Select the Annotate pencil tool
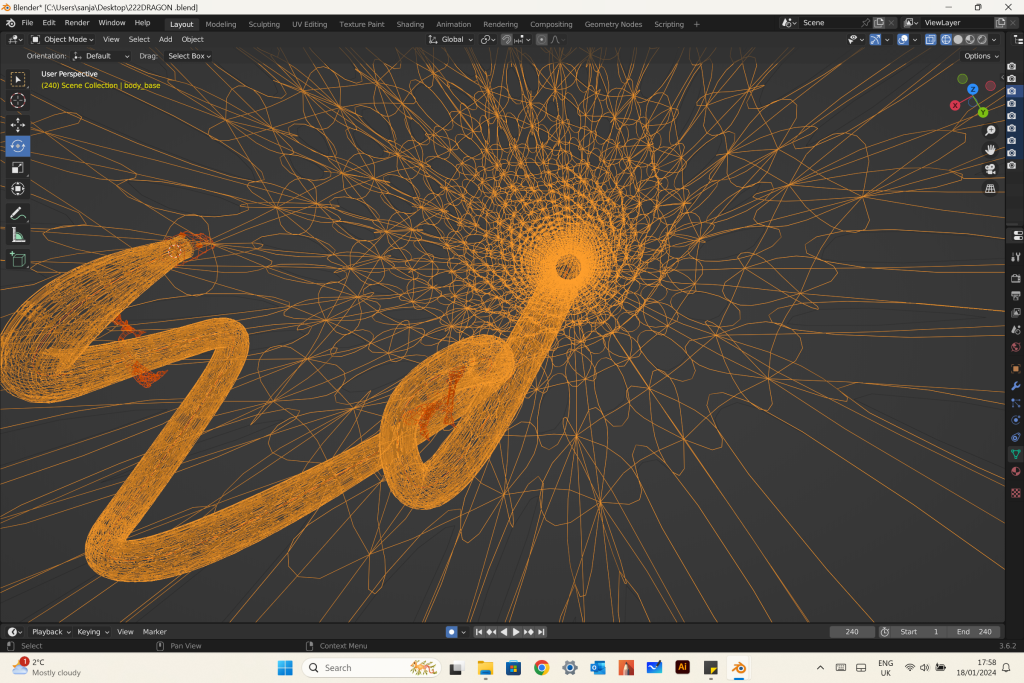Image resolution: width=1024 pixels, height=683 pixels. [x=18, y=214]
